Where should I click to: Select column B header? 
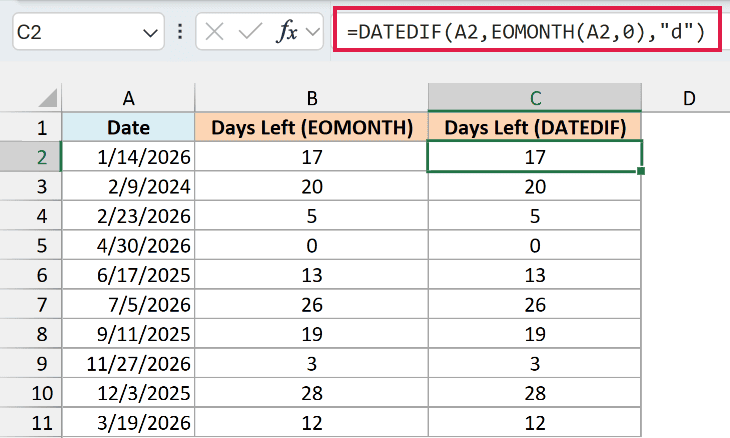311,98
